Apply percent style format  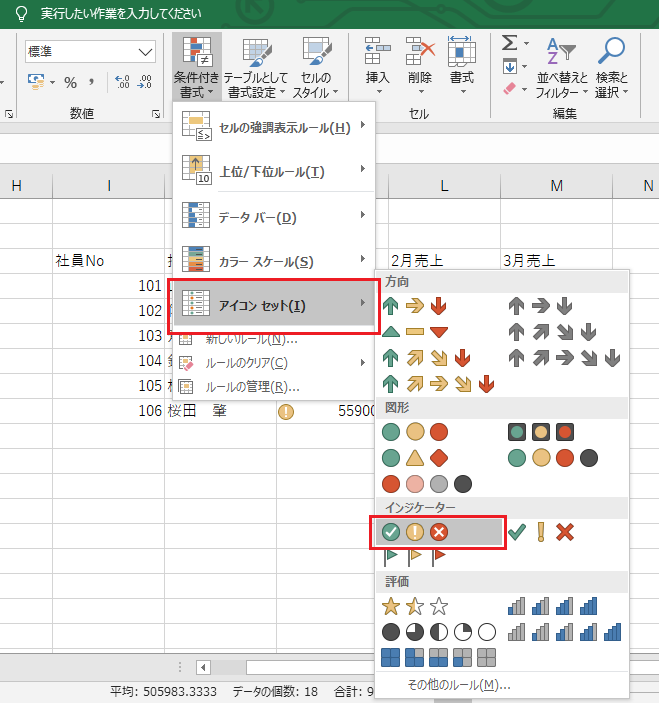coord(70,82)
